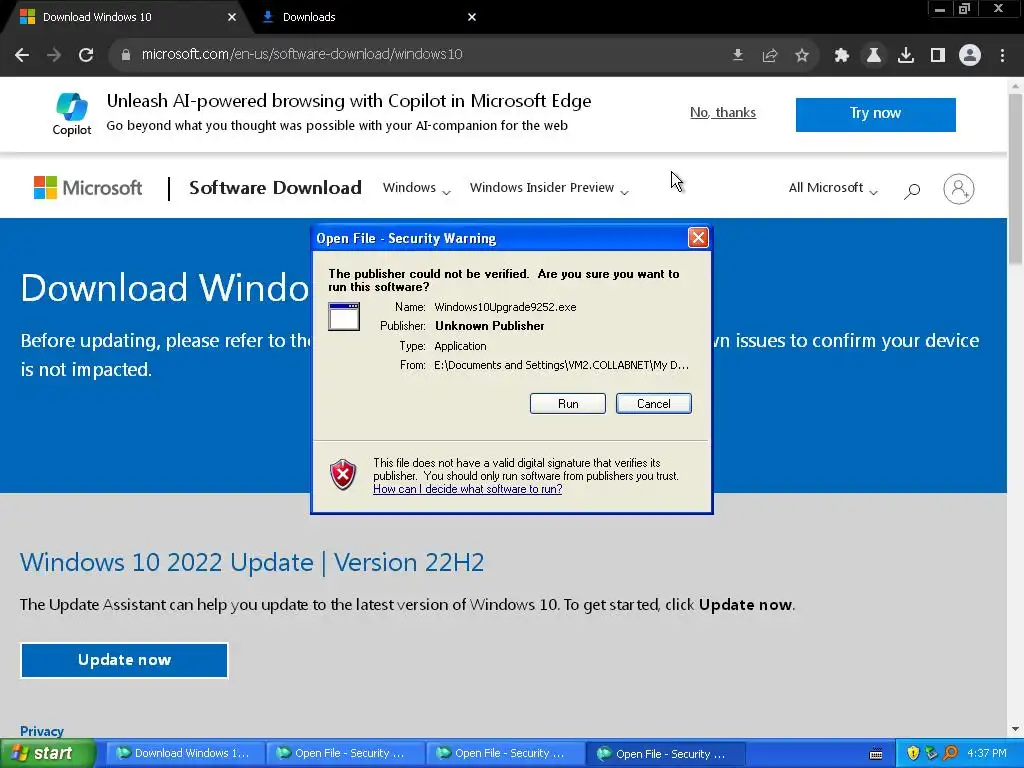Screen dimensions: 1024x768
Task: Click the page vertical scrollbar thumb
Action: click(1015, 179)
